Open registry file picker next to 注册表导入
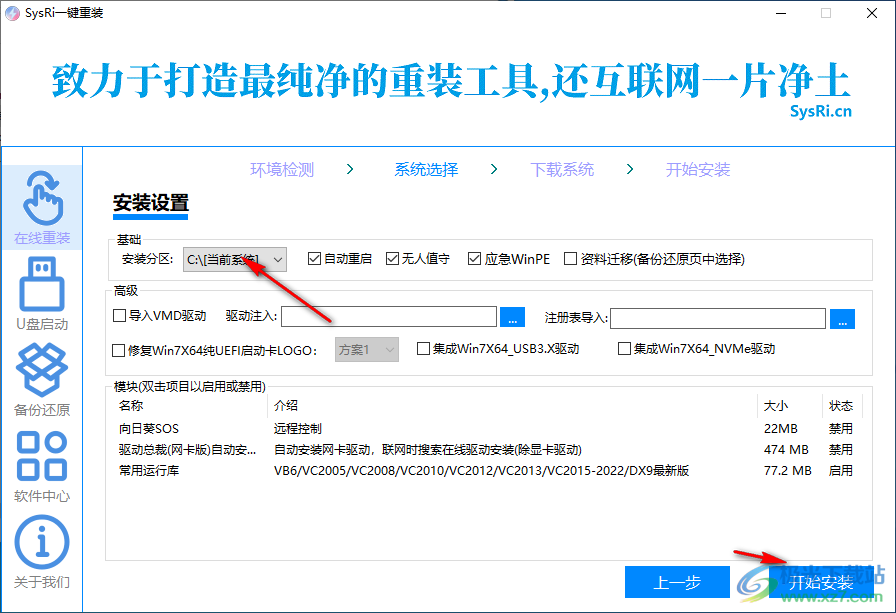Viewport: 896px width, 613px height. [841, 316]
